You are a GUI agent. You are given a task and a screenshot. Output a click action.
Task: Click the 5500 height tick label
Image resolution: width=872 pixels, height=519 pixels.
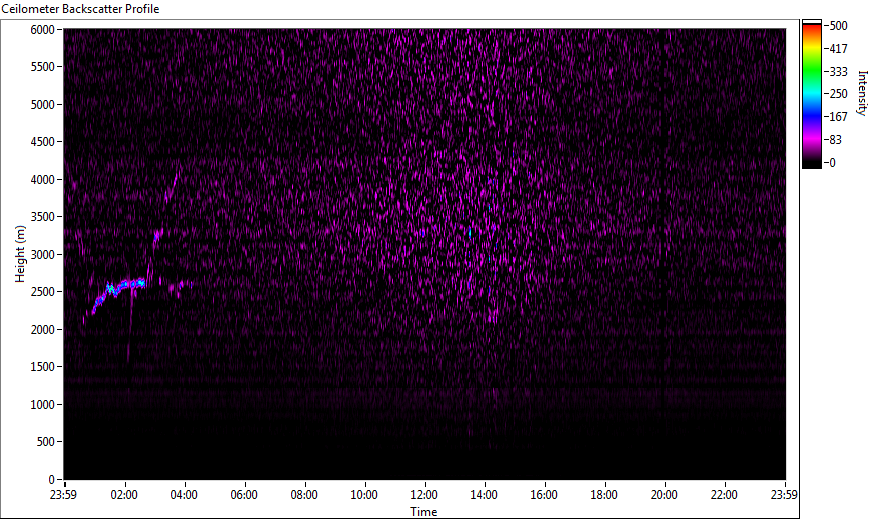pyautogui.click(x=42, y=67)
